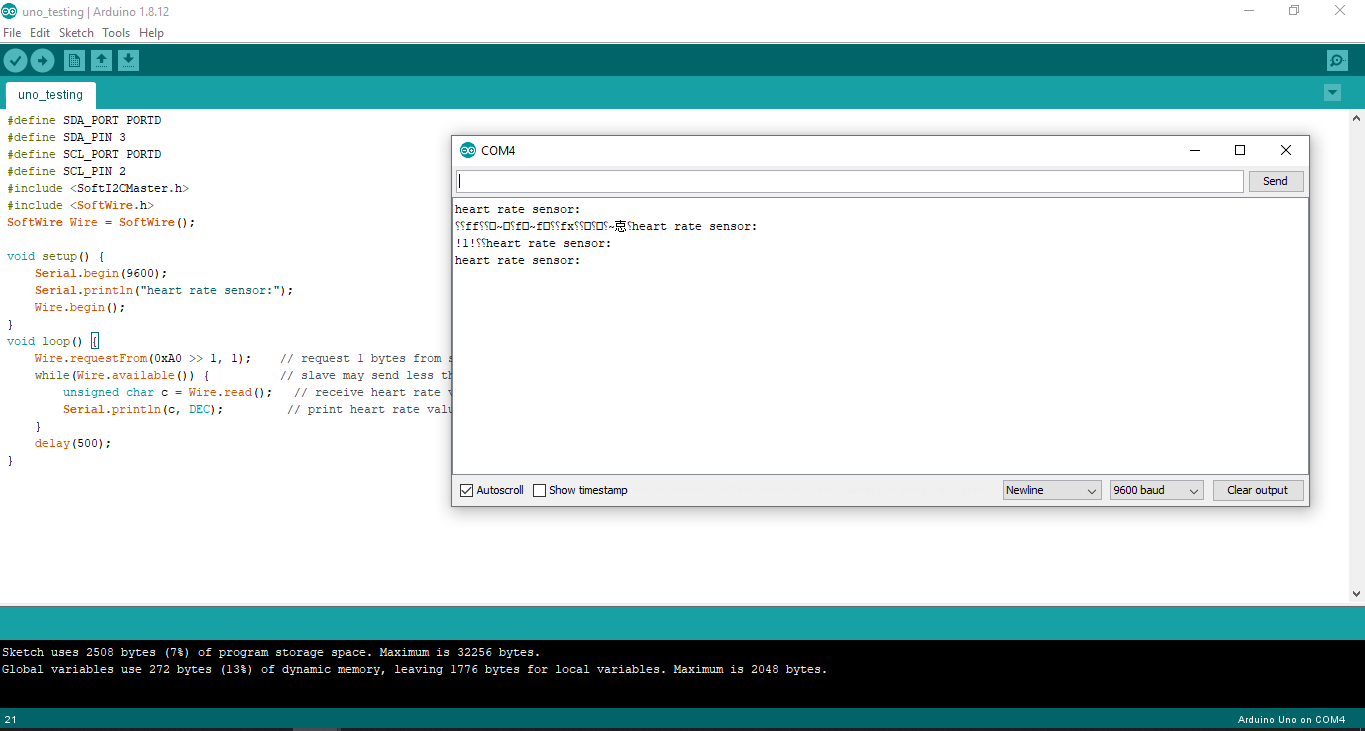Minimize the COM4 serial monitor window
The width and height of the screenshot is (1365, 731).
(x=1194, y=150)
